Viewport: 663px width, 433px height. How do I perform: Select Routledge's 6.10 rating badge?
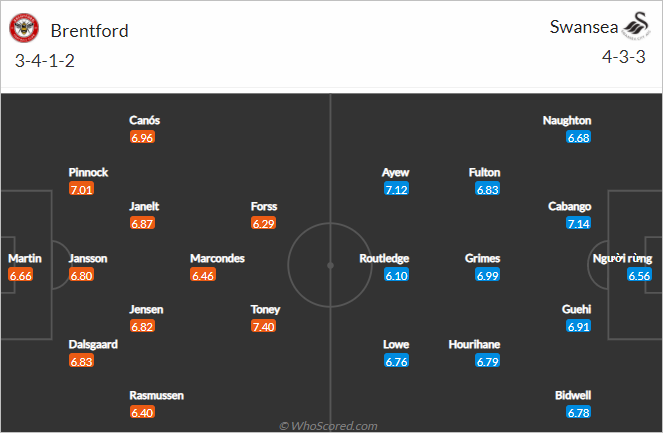[396, 275]
